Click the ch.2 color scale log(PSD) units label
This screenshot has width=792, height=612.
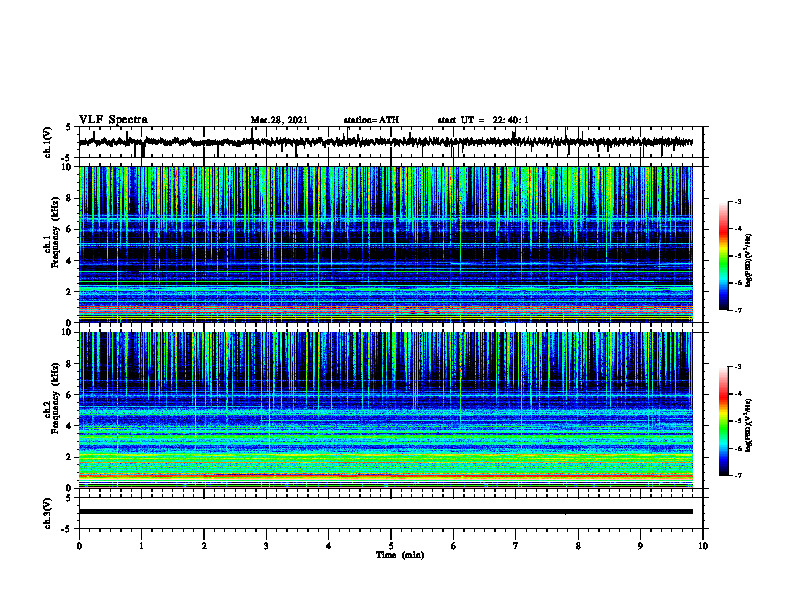749,425
